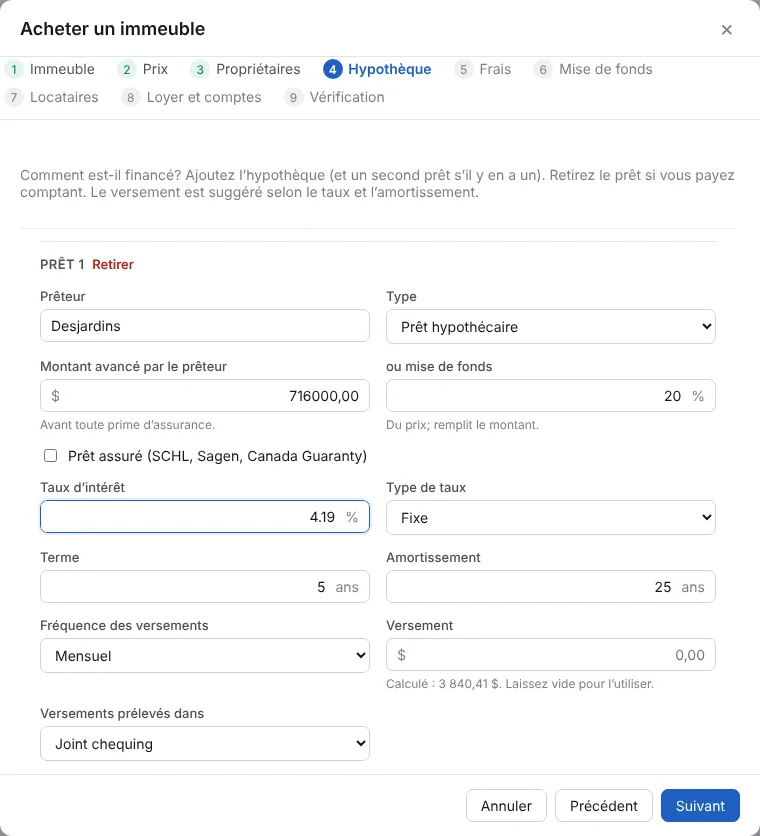Click Retirer to remove Prêt 1
The width and height of the screenshot is (760, 836).
[x=113, y=264]
